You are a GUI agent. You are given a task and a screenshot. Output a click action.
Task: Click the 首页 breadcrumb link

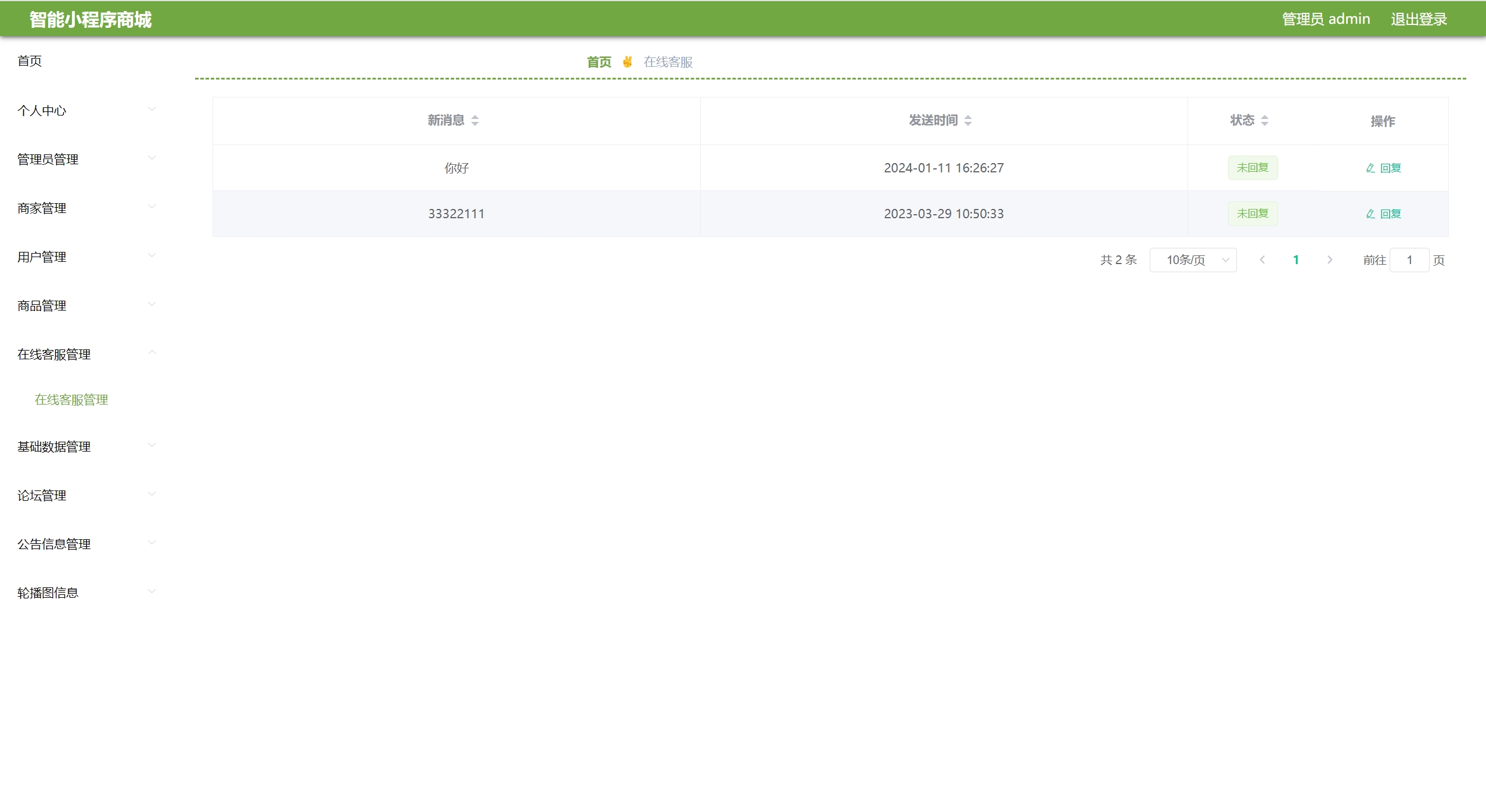[x=599, y=62]
